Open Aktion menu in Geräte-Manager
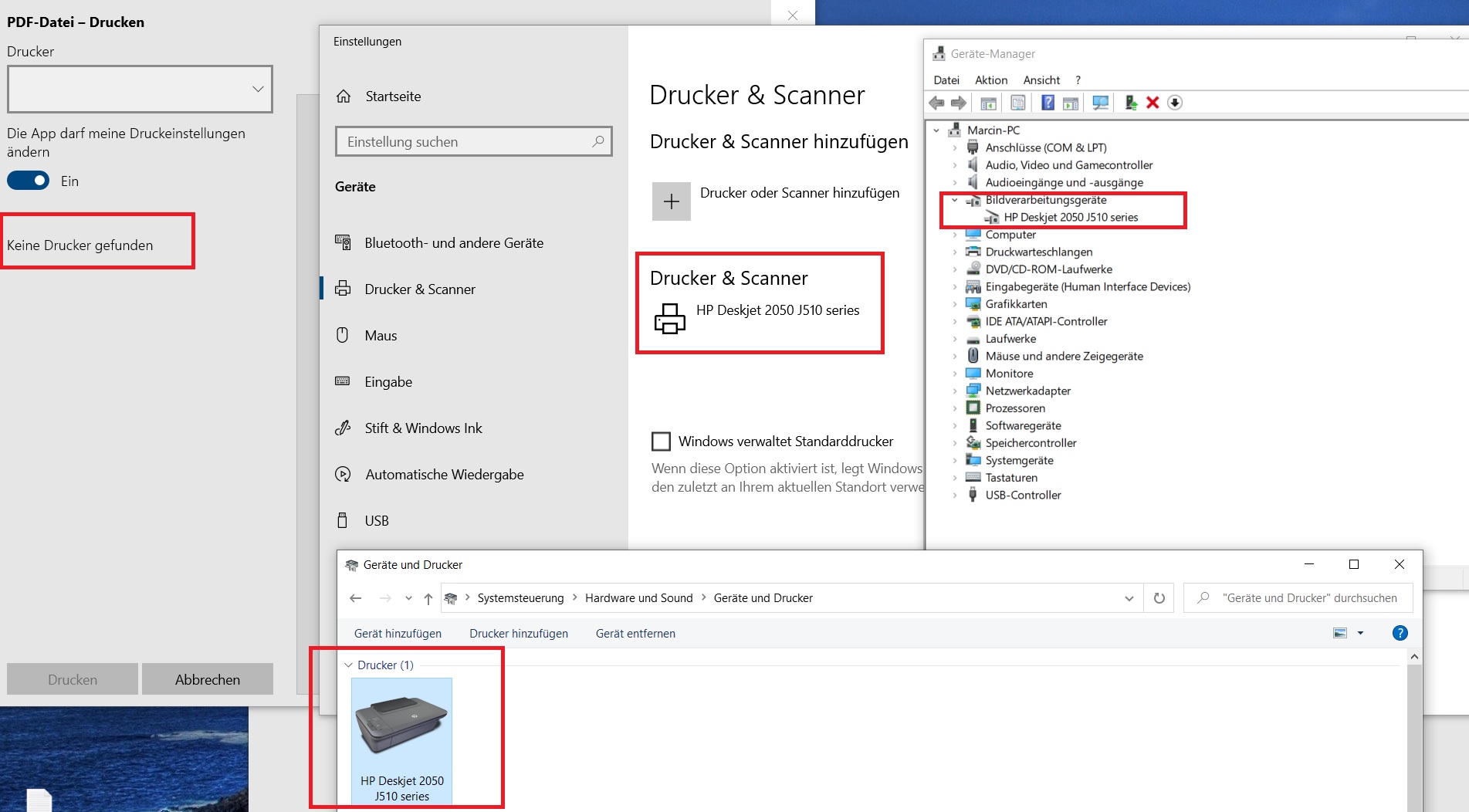The height and width of the screenshot is (812, 1469). pos(991,80)
